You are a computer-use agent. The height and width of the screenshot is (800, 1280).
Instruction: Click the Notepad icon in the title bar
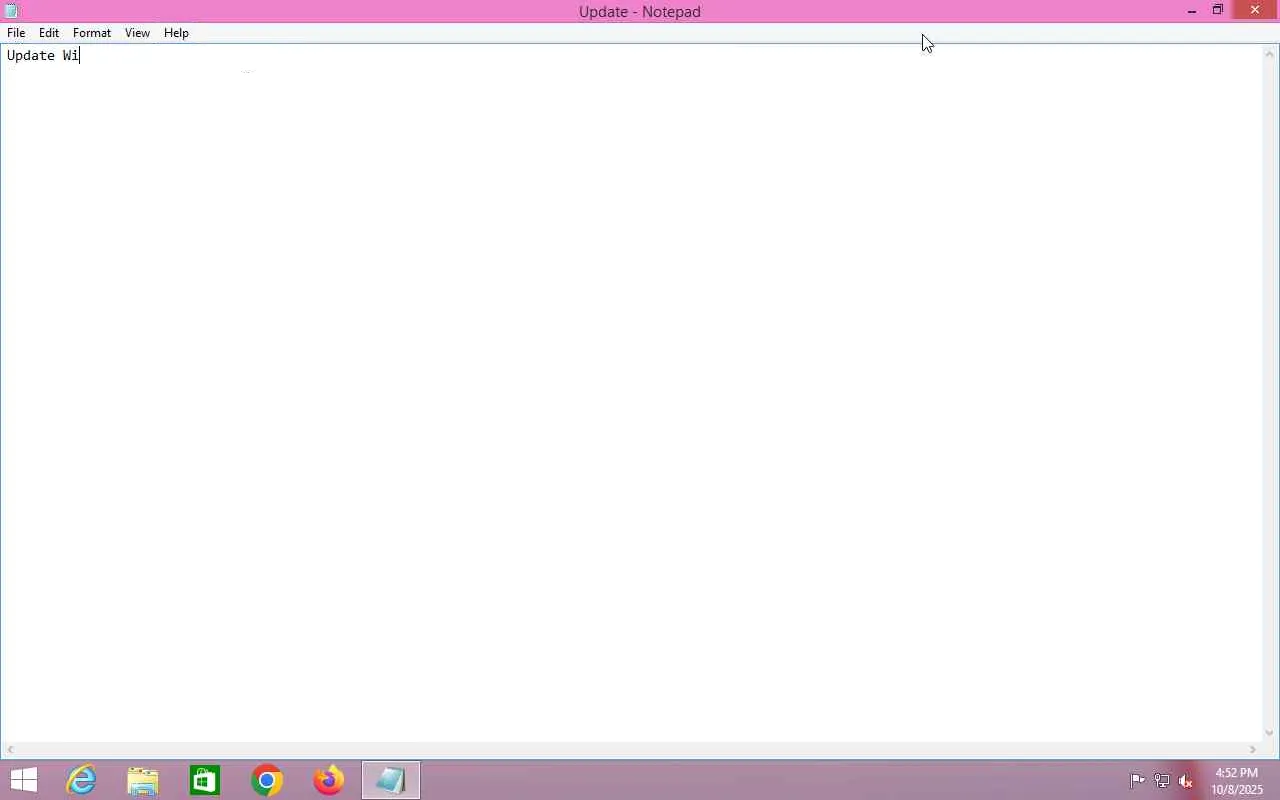coord(12,11)
